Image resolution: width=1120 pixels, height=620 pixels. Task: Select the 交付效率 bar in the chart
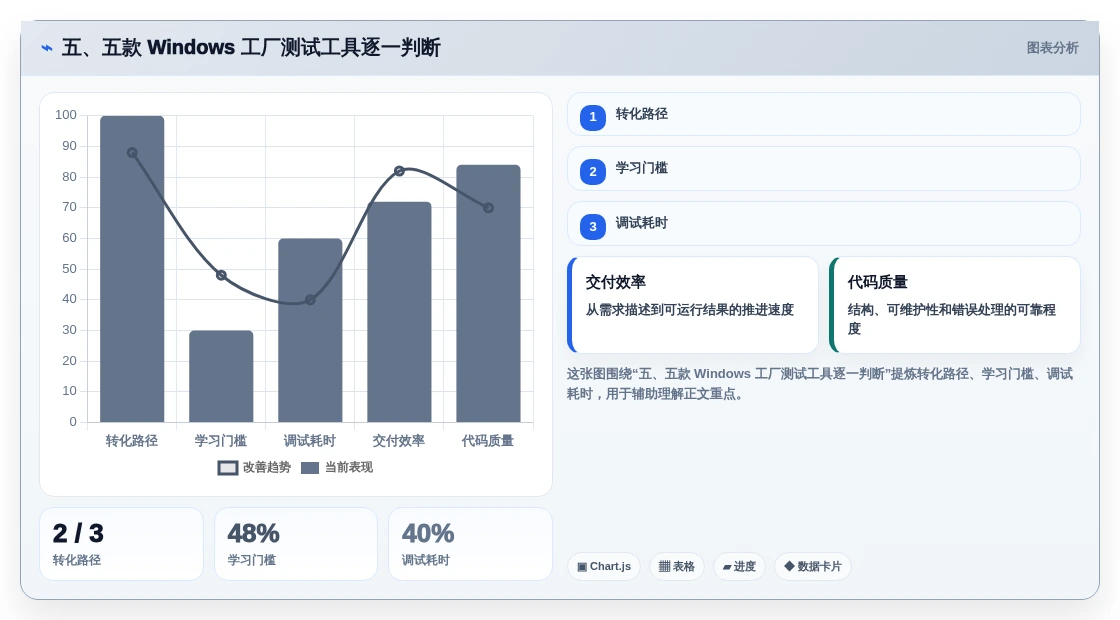(x=399, y=312)
